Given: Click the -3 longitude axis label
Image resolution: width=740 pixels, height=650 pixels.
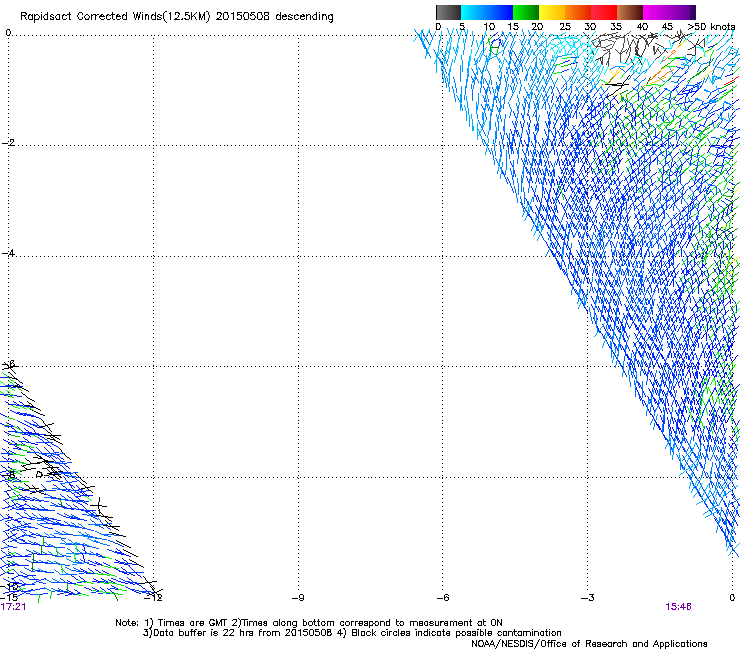Looking at the screenshot, I should [588, 598].
